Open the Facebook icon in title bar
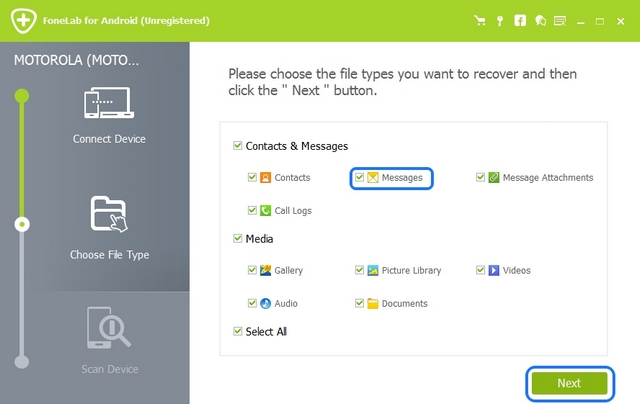This screenshot has width=640, height=404. click(520, 21)
